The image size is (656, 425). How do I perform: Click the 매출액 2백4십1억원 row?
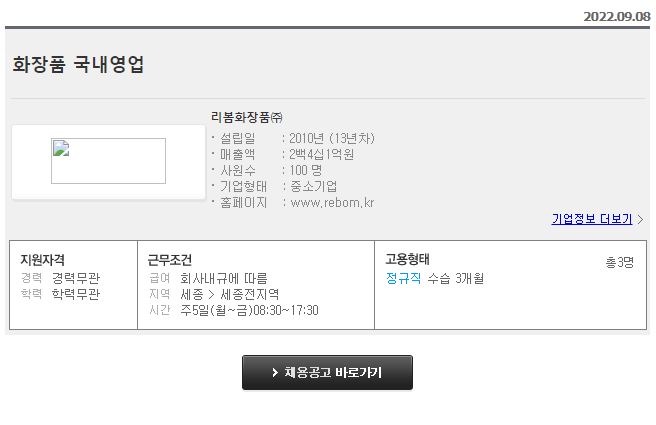(282, 154)
